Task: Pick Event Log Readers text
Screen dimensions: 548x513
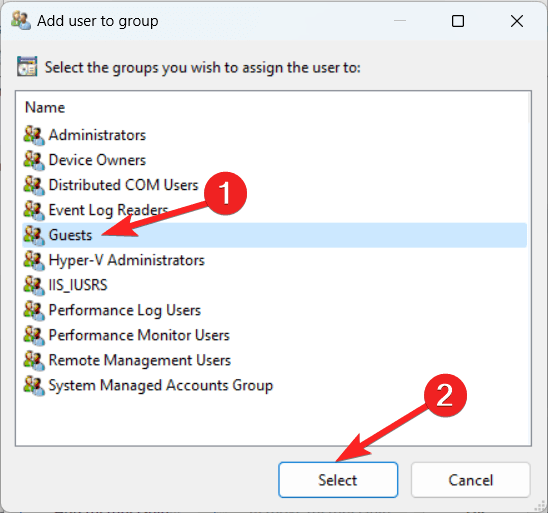Action: pos(108,210)
